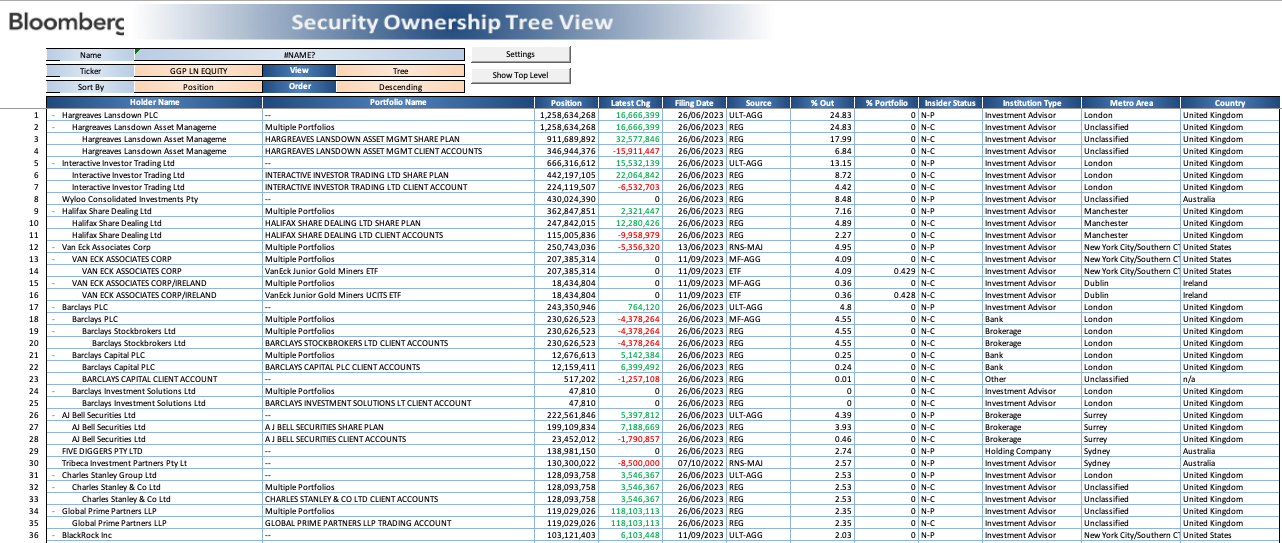The width and height of the screenshot is (1282, 543).
Task: Click the Filing Date column header
Action: click(694, 103)
